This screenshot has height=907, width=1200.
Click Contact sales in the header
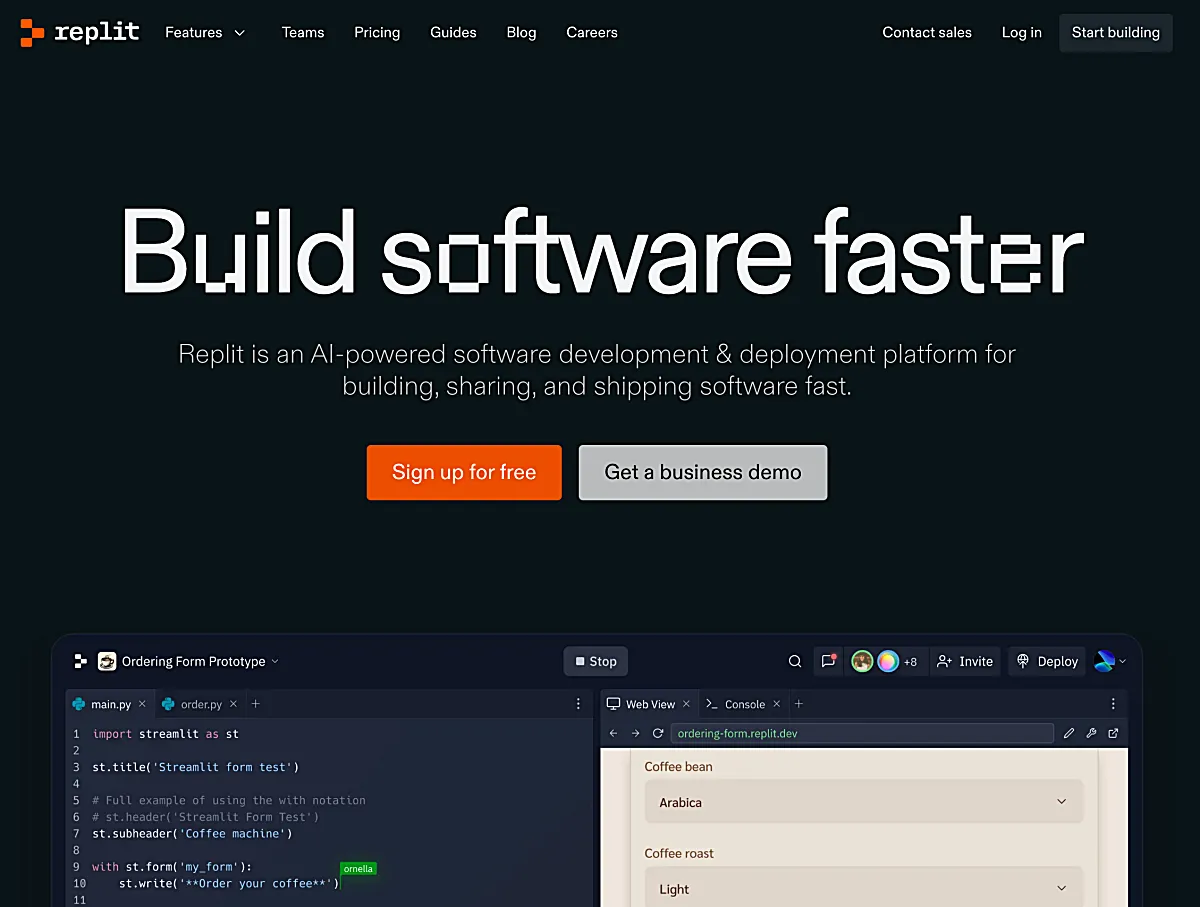click(927, 32)
